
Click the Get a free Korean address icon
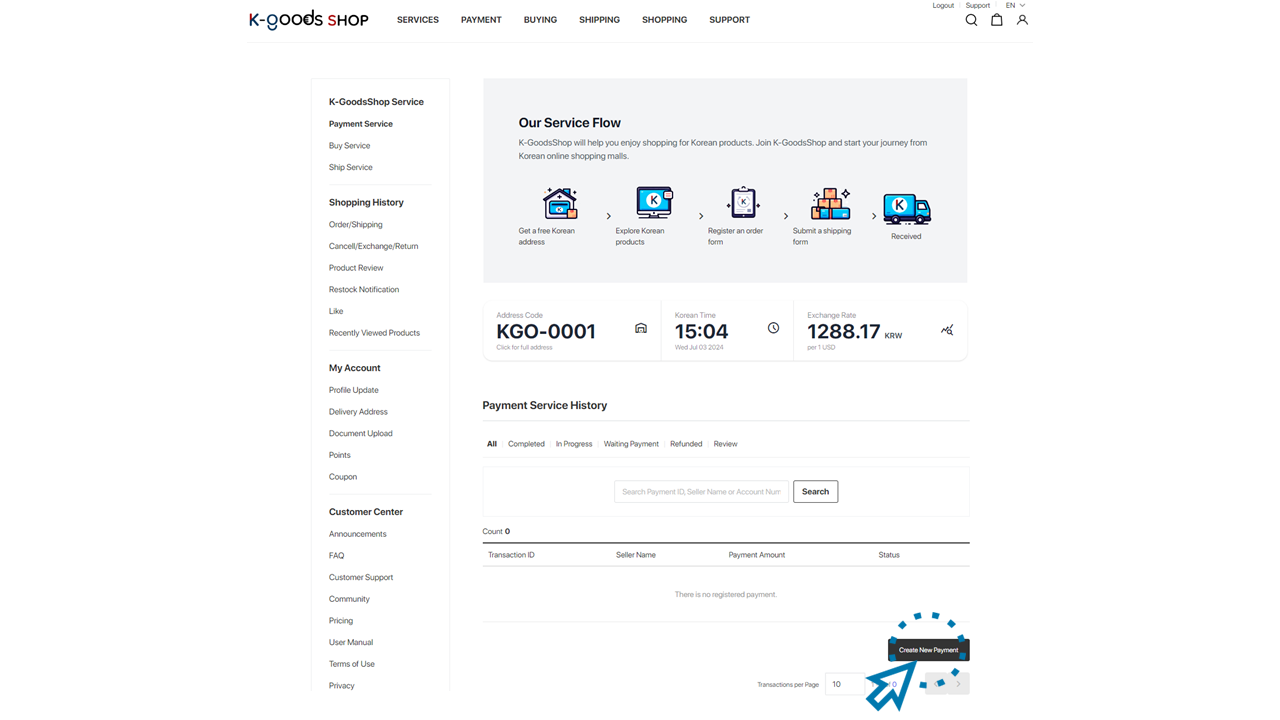pos(560,203)
